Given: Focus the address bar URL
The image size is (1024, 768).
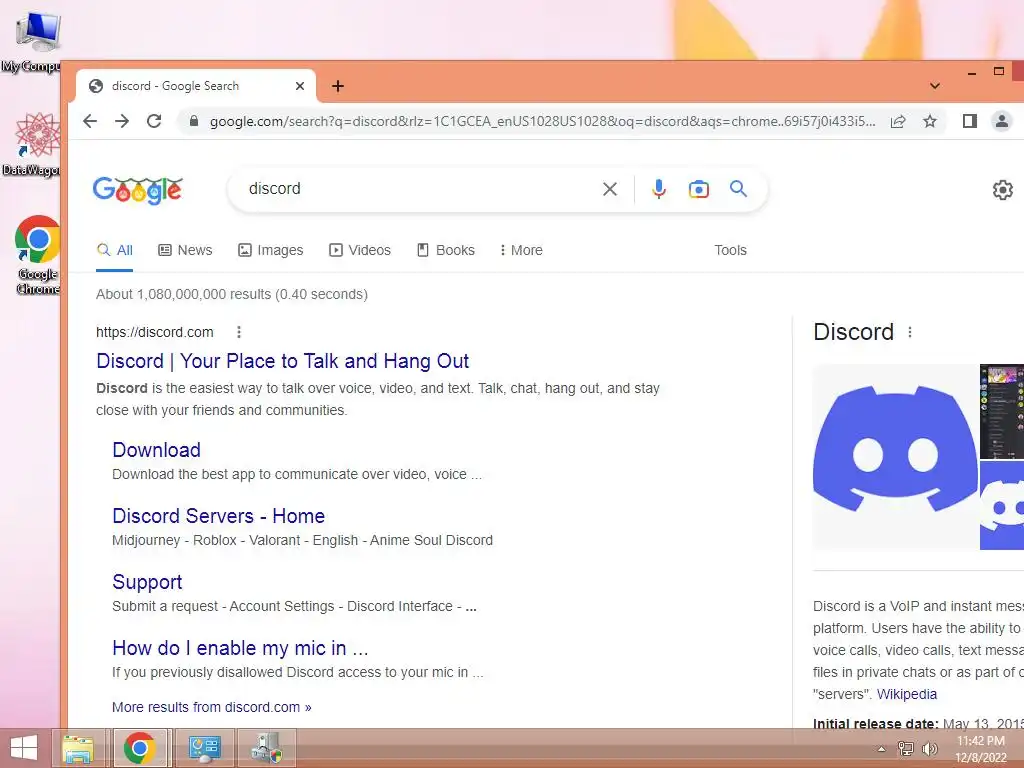Looking at the screenshot, I should (x=542, y=121).
